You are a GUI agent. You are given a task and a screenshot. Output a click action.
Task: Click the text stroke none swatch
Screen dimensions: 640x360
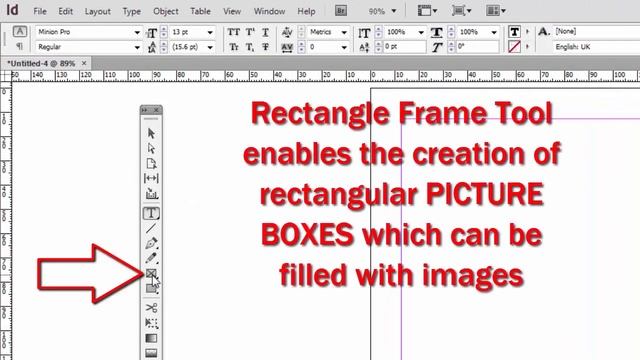[x=514, y=47]
